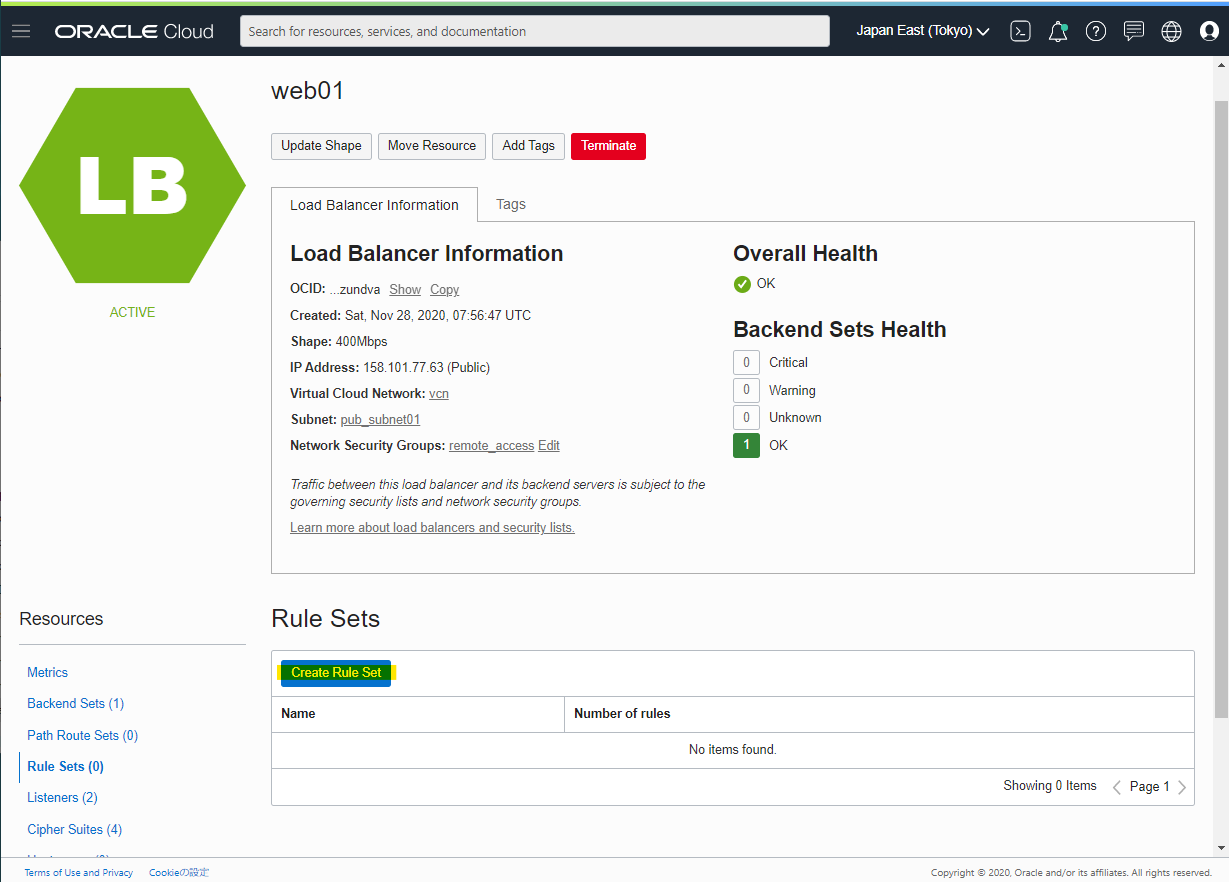The width and height of the screenshot is (1229, 882).
Task: Click the Shape 400Mbps value
Action: [x=361, y=342]
